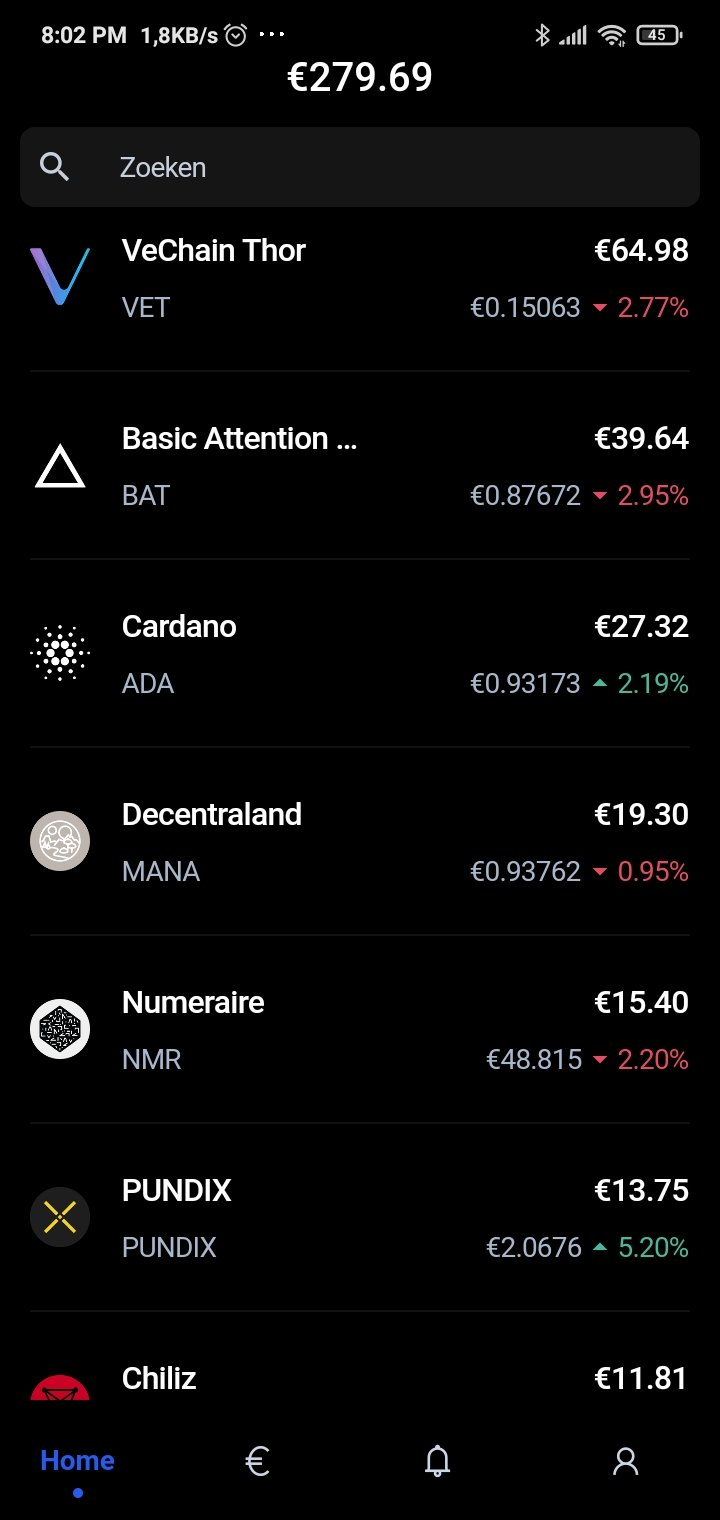Open the euro wallet tab
The height and width of the screenshot is (1520, 720).
tap(257, 1462)
